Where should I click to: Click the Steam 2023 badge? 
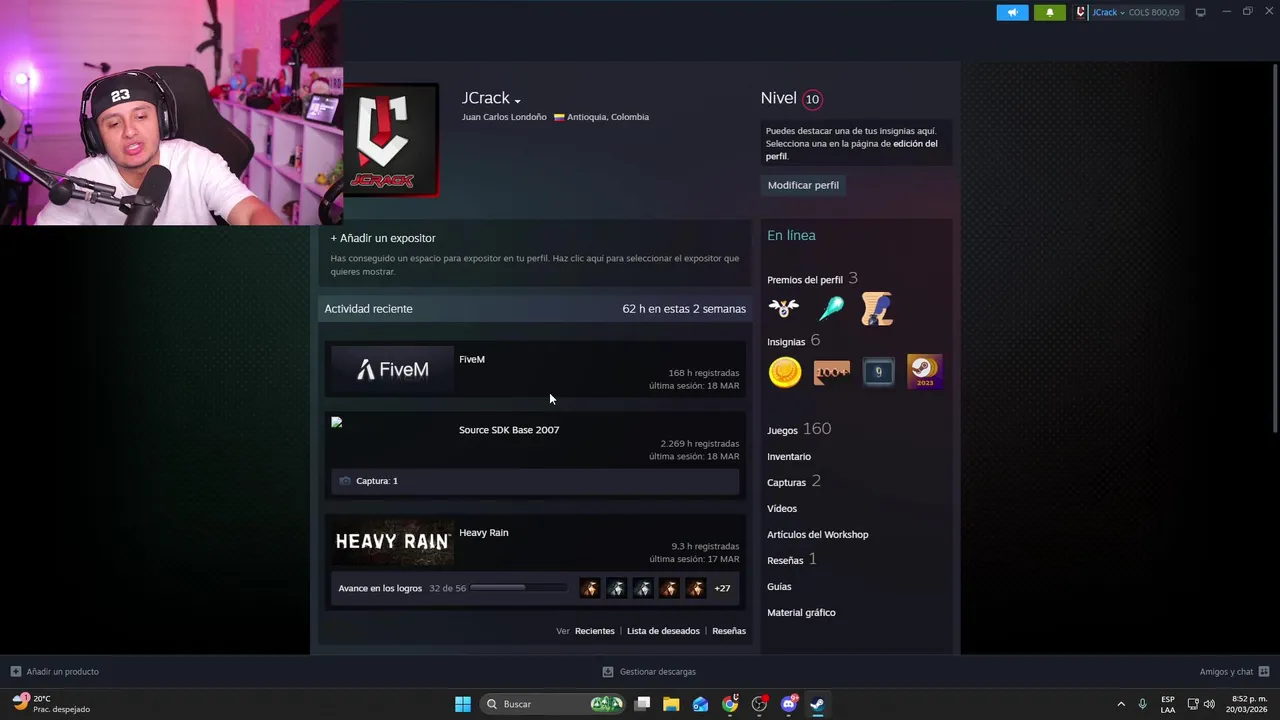point(924,372)
